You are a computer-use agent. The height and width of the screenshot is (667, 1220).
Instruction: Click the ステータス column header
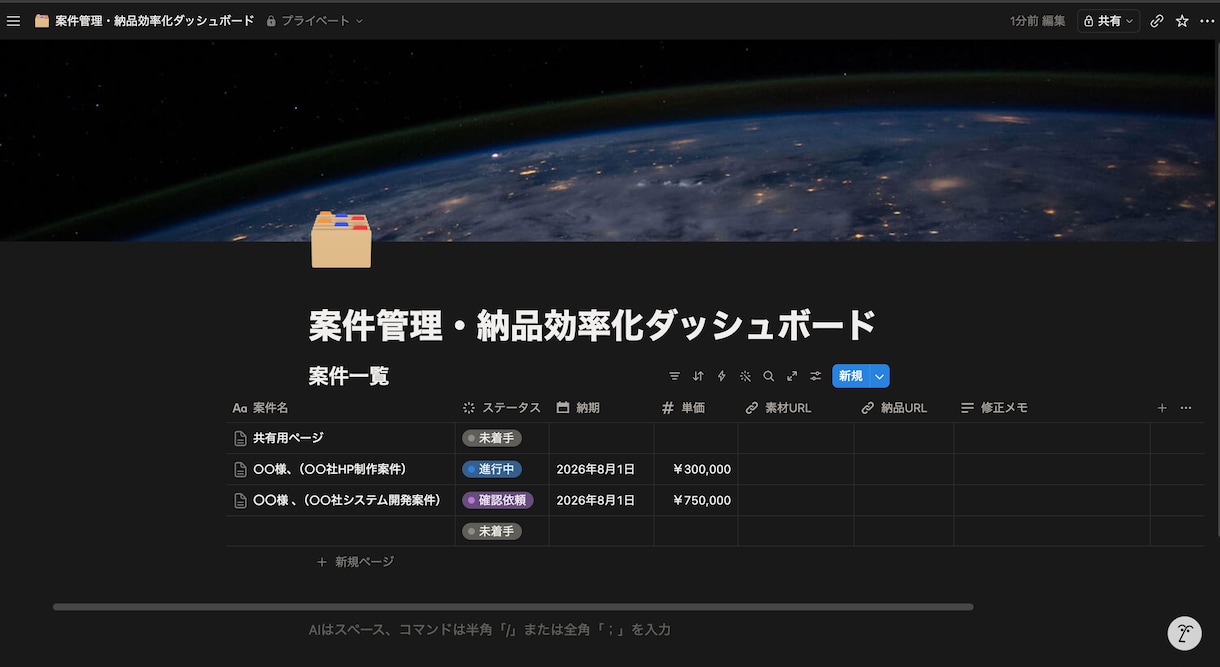coord(502,408)
